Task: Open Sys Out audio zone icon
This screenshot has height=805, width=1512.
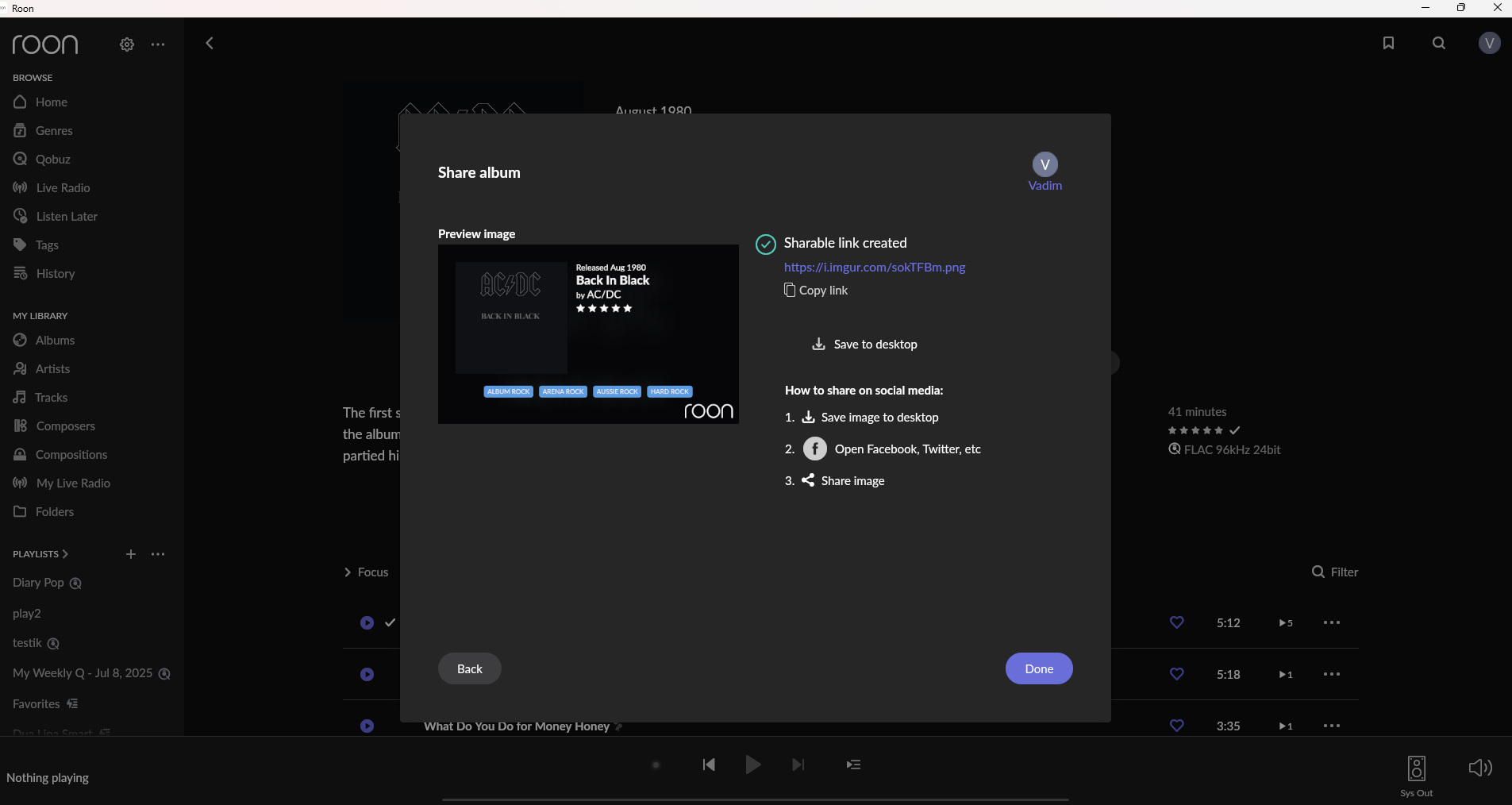Action: (x=1417, y=768)
